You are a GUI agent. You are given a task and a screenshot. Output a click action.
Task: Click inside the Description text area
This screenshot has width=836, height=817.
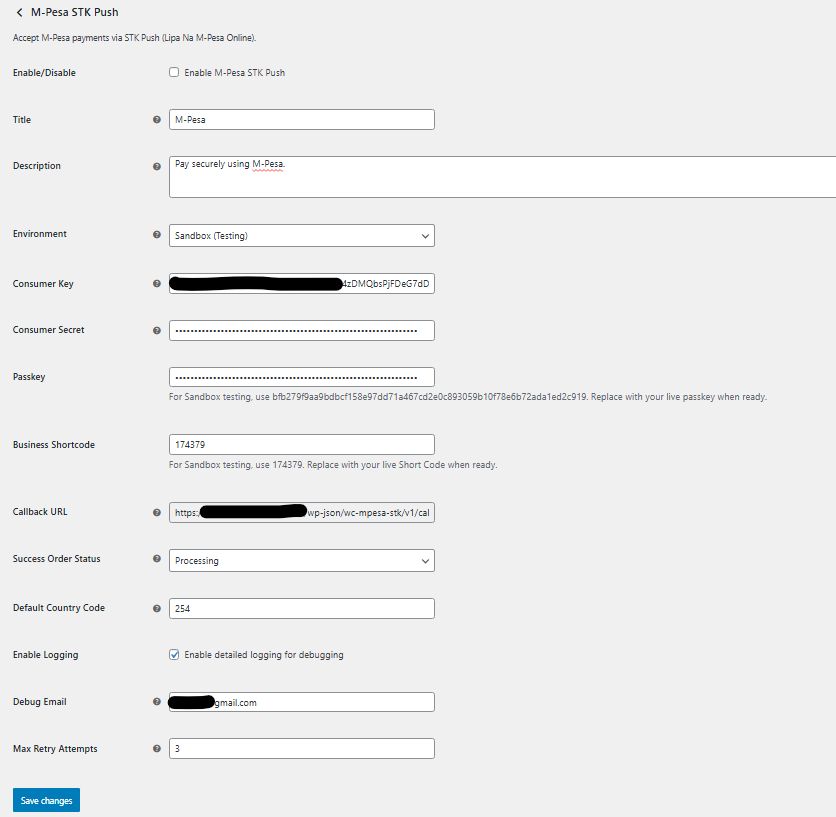pos(500,176)
